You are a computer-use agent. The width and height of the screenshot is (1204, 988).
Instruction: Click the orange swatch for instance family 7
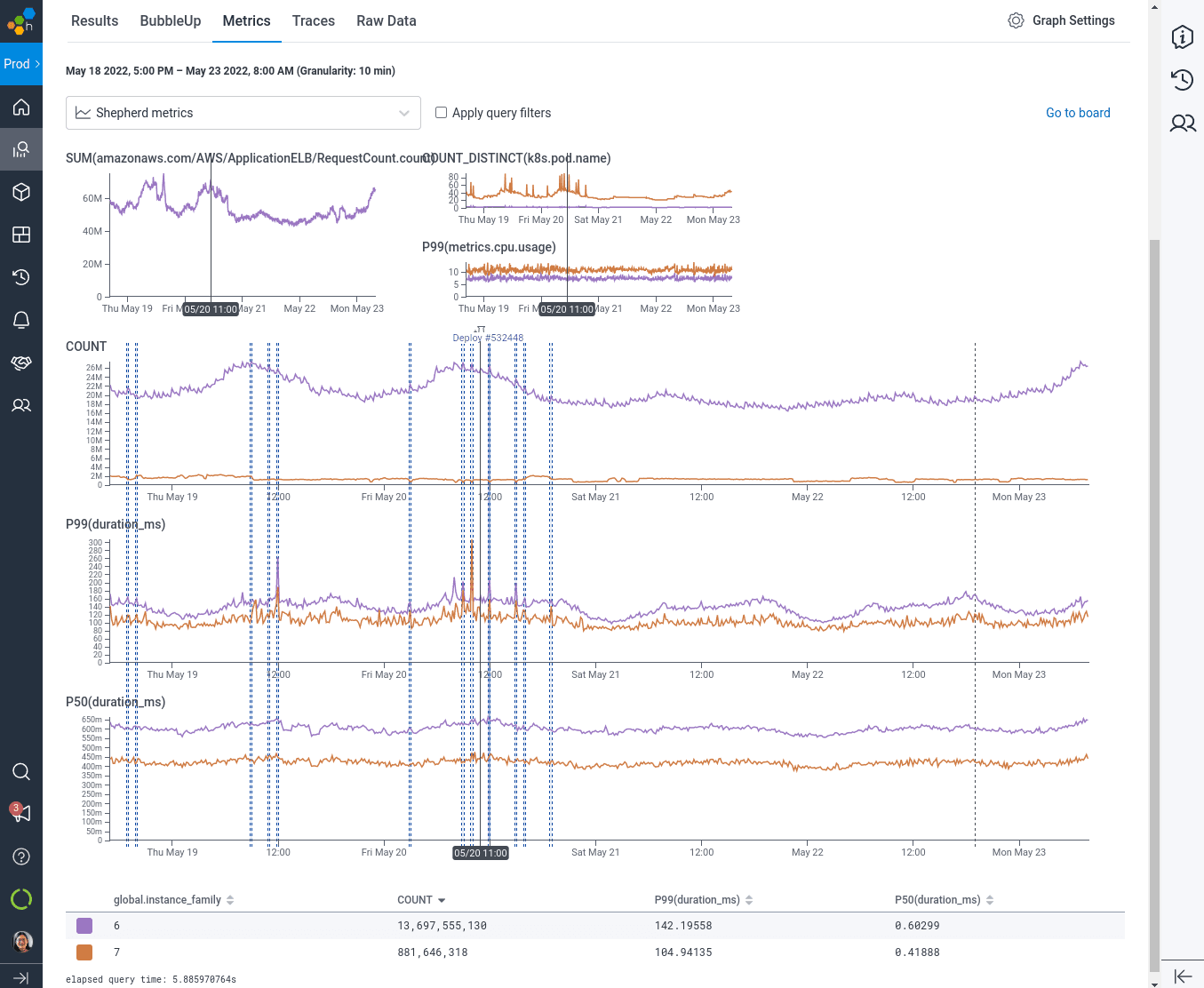[x=84, y=952]
